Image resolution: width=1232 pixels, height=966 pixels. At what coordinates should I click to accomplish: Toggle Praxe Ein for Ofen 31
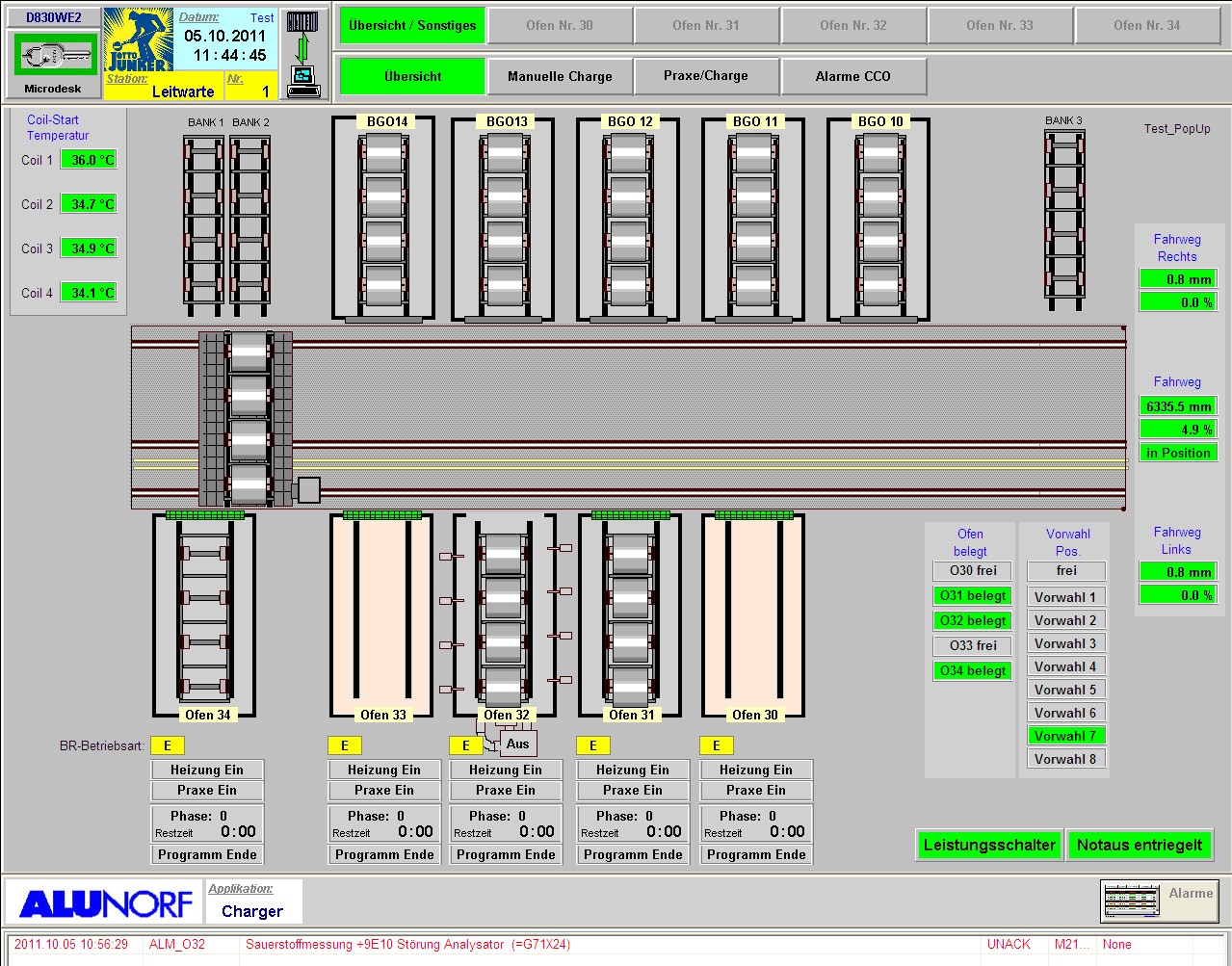point(632,790)
